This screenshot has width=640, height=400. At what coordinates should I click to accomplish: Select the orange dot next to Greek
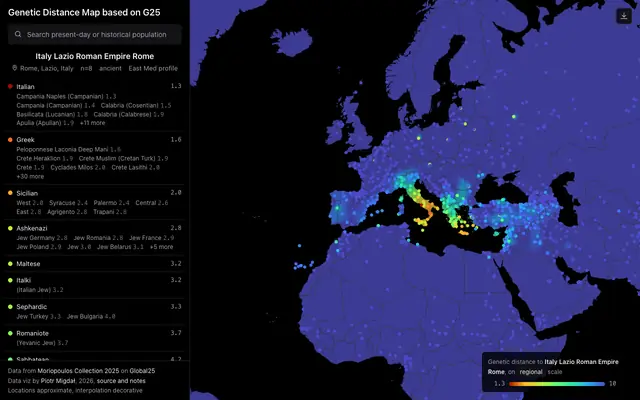point(10,140)
